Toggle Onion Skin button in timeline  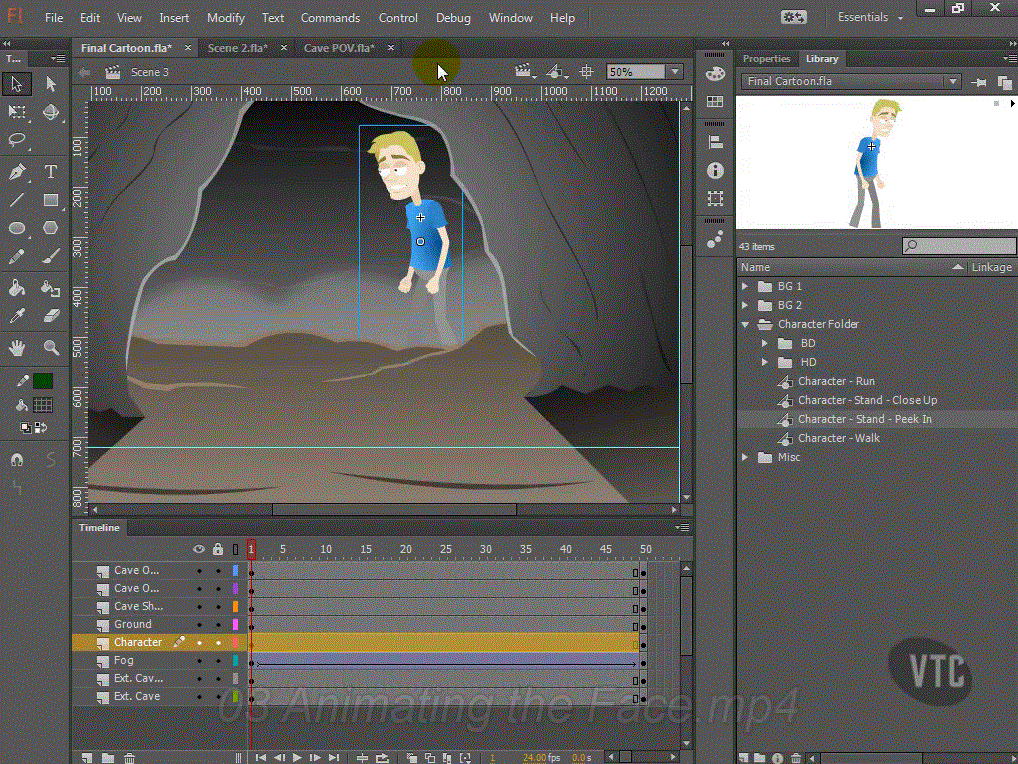[x=412, y=758]
